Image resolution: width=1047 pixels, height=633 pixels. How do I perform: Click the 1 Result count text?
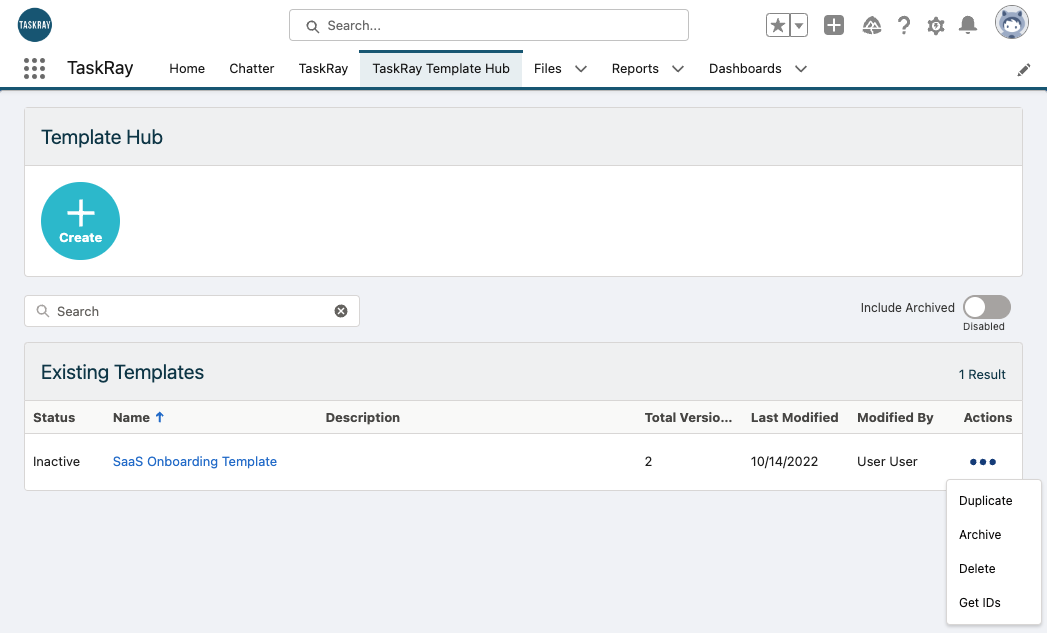pos(982,375)
